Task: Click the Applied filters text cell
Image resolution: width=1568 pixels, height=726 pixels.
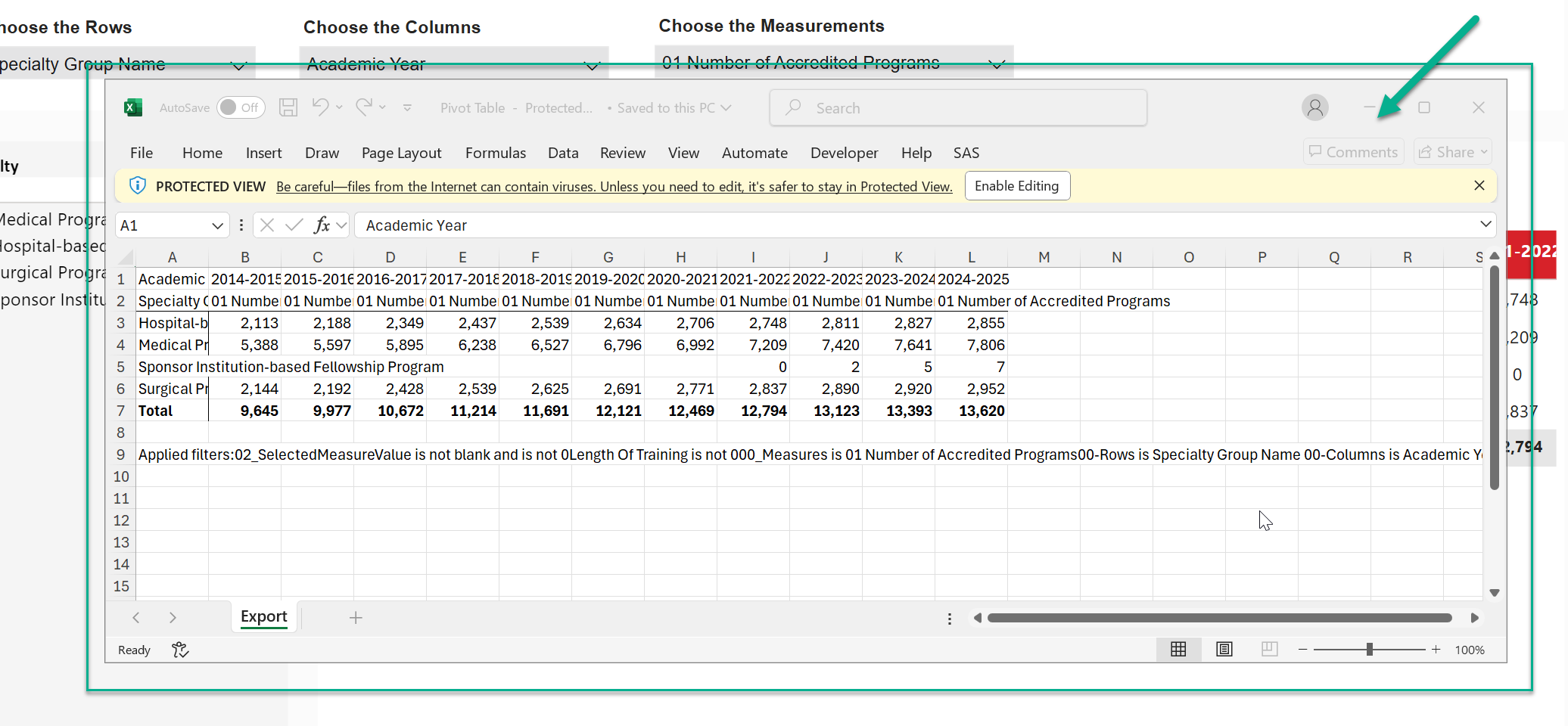Action: pyautogui.click(x=810, y=455)
